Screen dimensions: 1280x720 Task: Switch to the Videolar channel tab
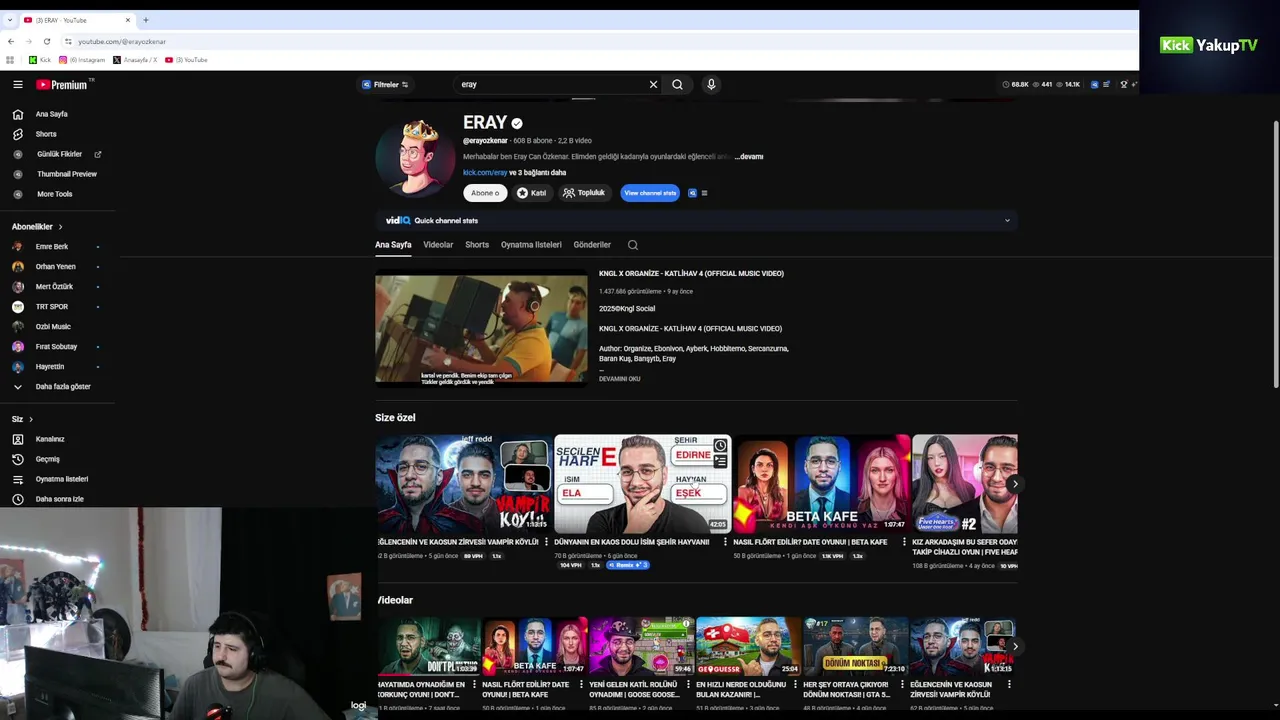[x=438, y=245]
